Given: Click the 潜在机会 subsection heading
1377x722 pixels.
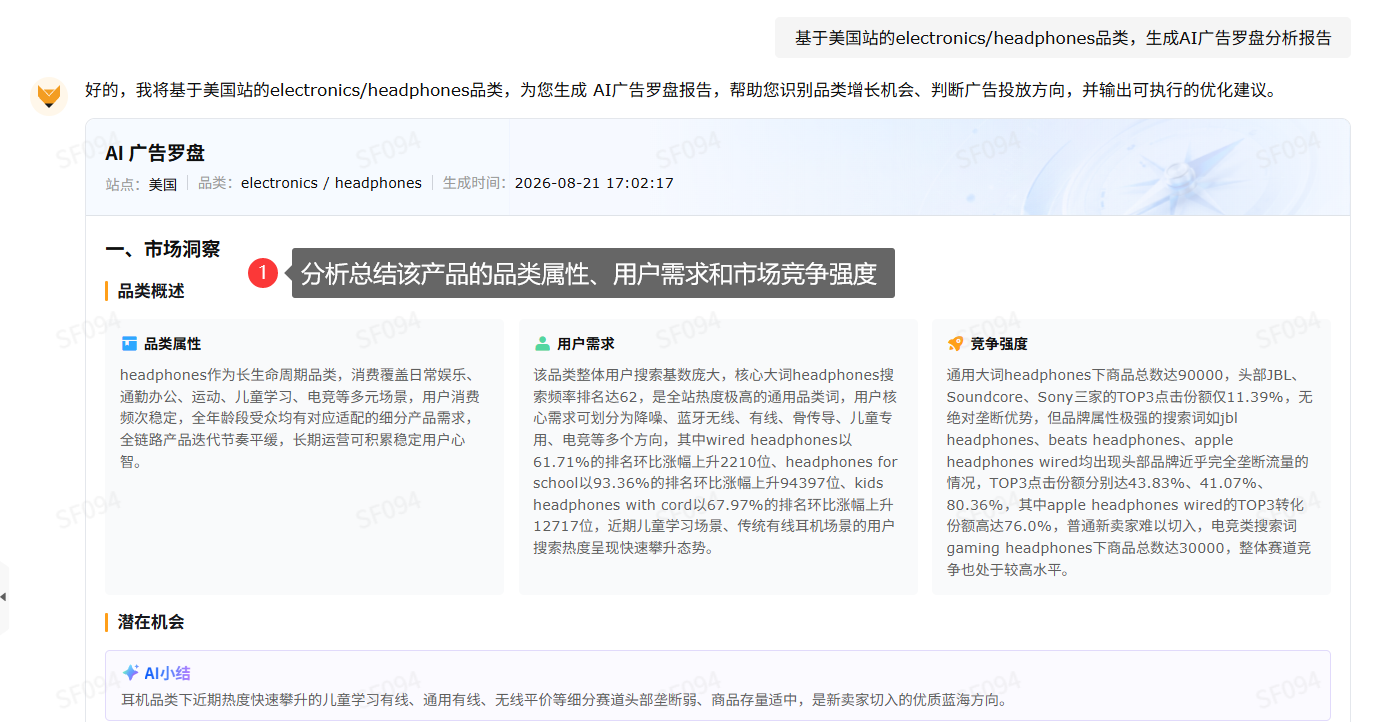Looking at the screenshot, I should [151, 622].
